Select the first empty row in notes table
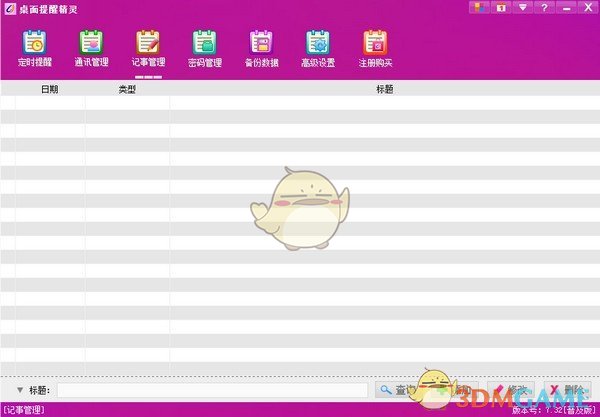Screen dimensions: 600x417 point(300,102)
